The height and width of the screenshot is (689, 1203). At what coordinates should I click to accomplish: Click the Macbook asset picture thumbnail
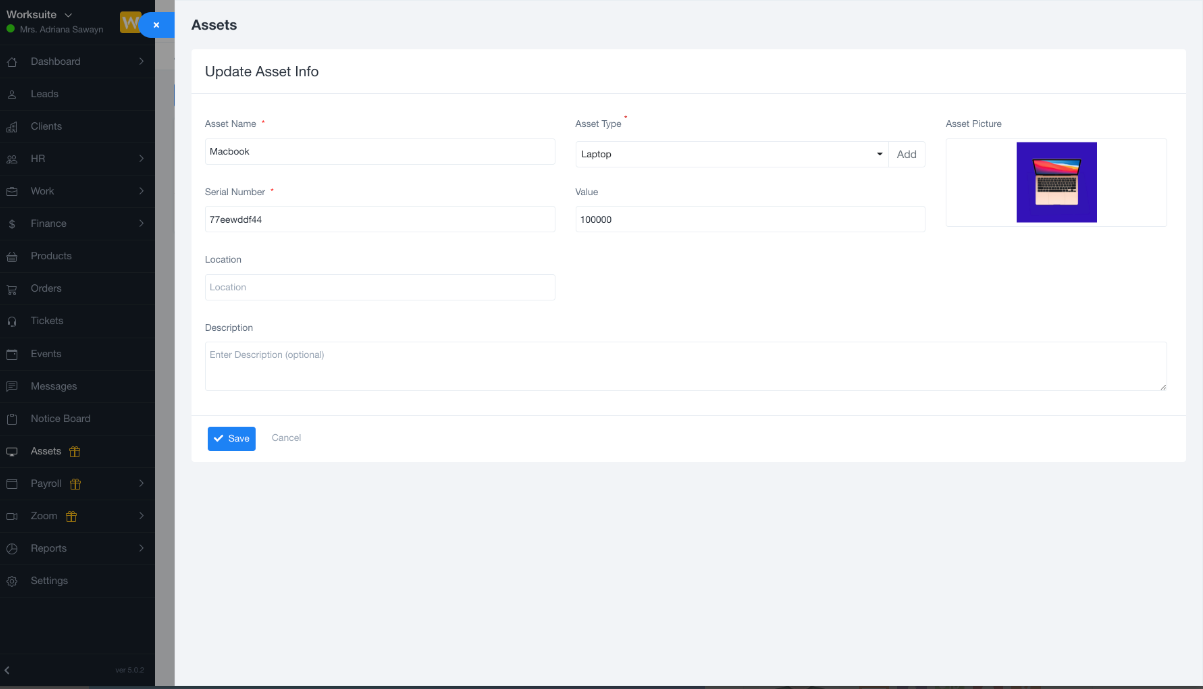coord(1056,182)
